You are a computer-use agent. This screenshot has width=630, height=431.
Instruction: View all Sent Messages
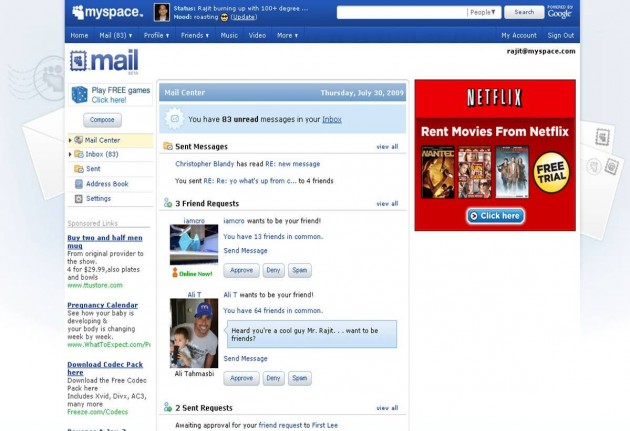click(387, 147)
